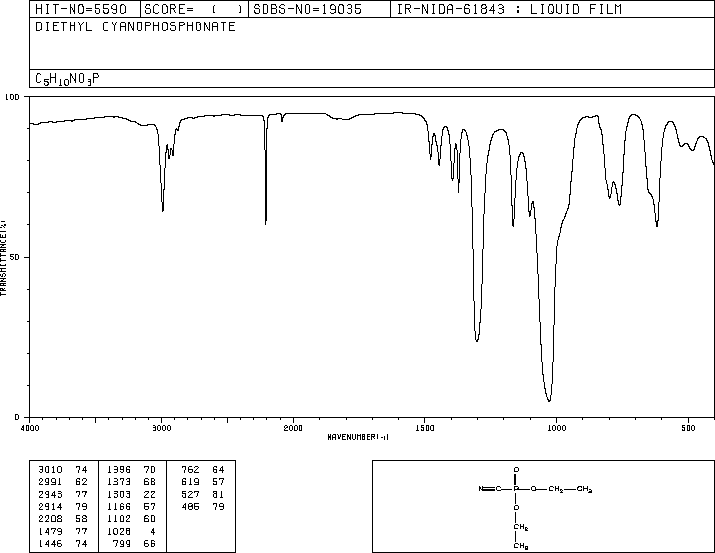715x553 pixels.
Task: Click the strongest absorption peak near 1028
Action: click(x=549, y=400)
